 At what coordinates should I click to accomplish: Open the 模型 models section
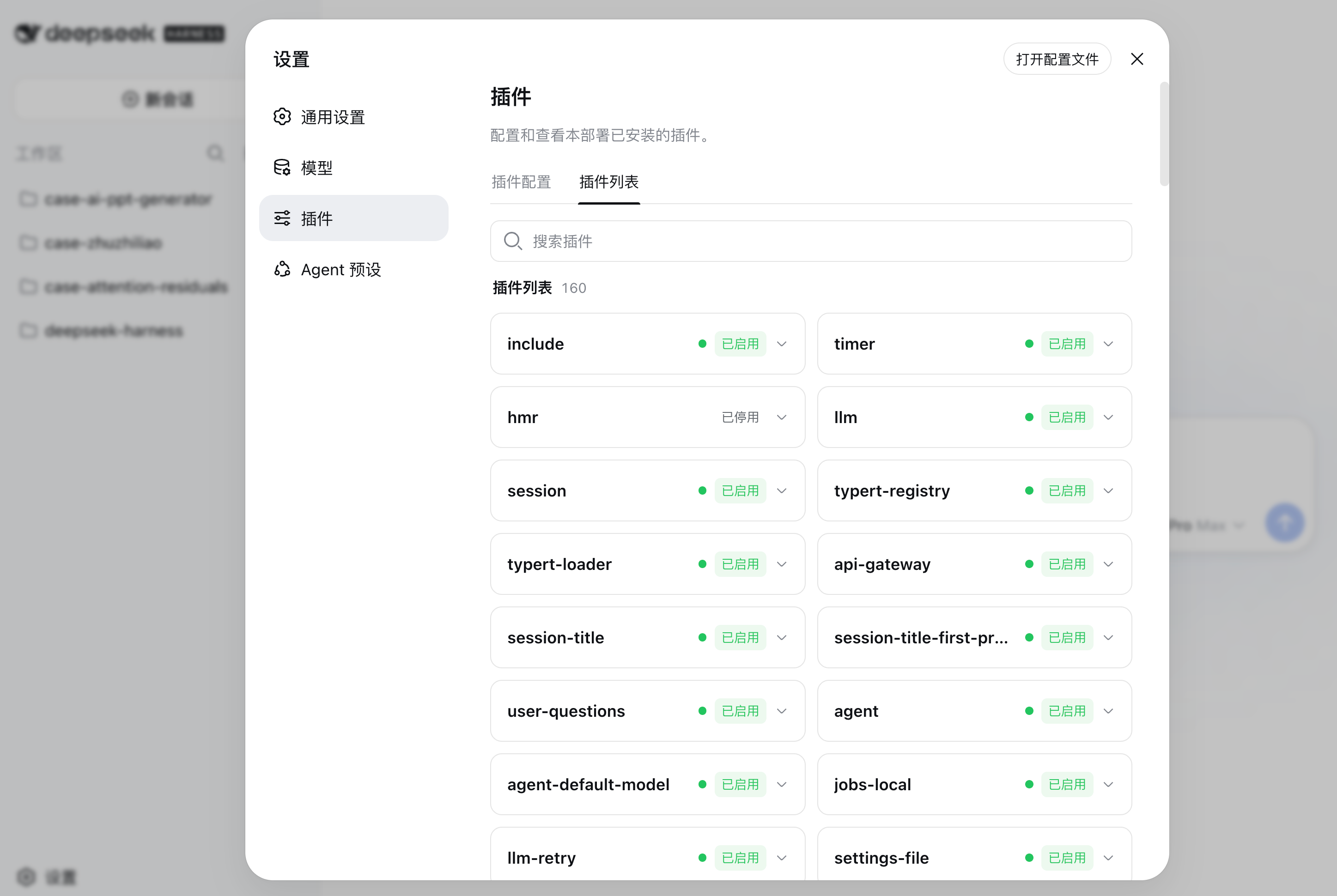(x=353, y=168)
